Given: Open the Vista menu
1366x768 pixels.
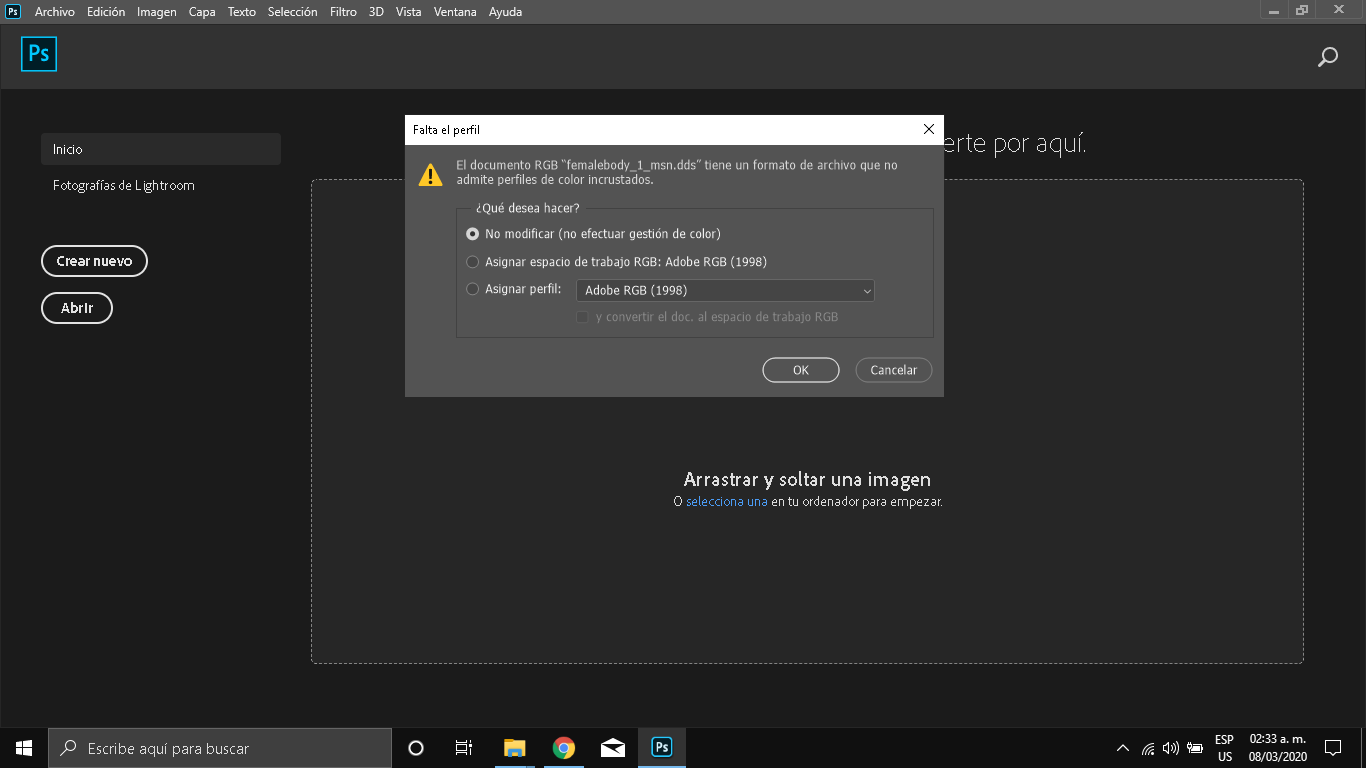Looking at the screenshot, I should pos(408,12).
